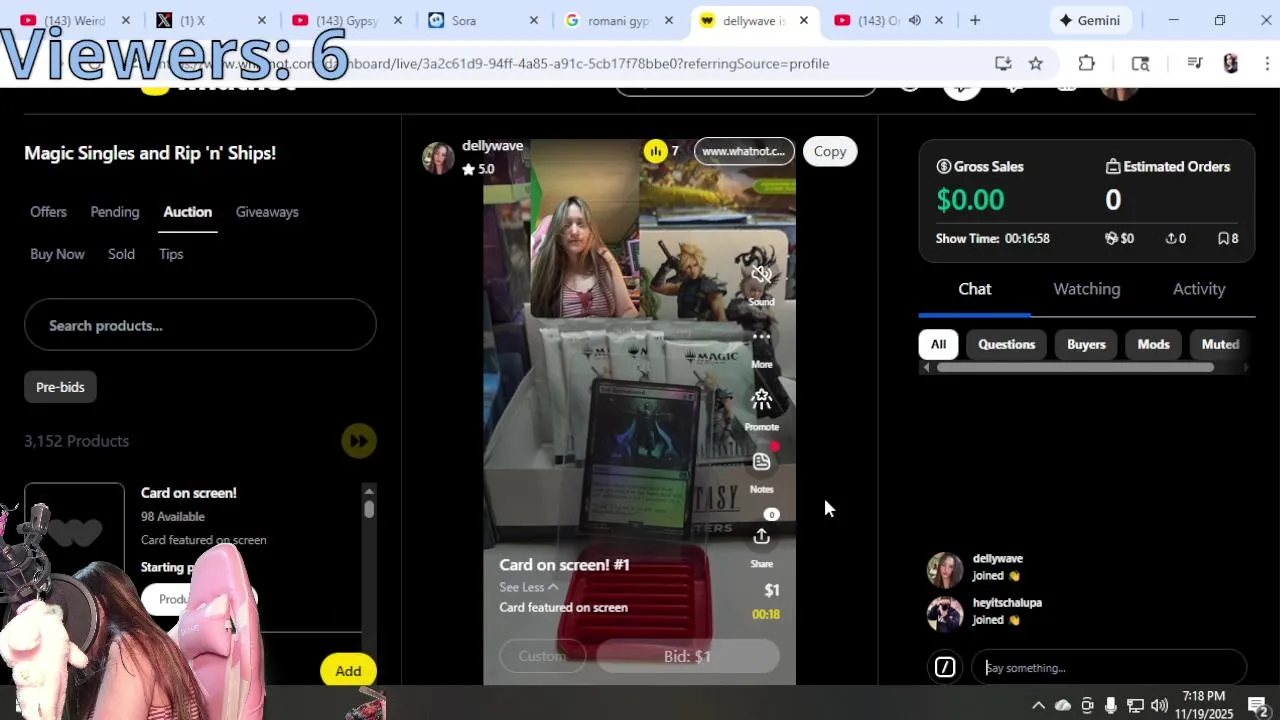Click the Estimated Orders bag icon
This screenshot has width=1280, height=720.
pos(1113,167)
